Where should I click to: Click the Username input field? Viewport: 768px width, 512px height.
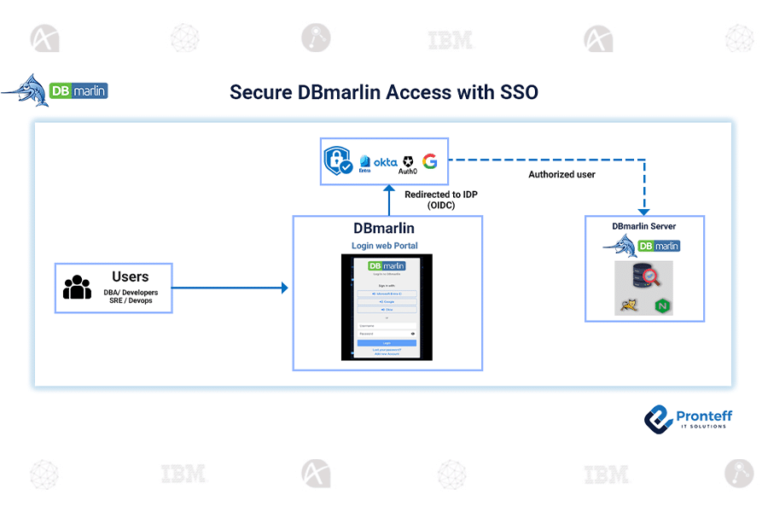[x=387, y=326]
